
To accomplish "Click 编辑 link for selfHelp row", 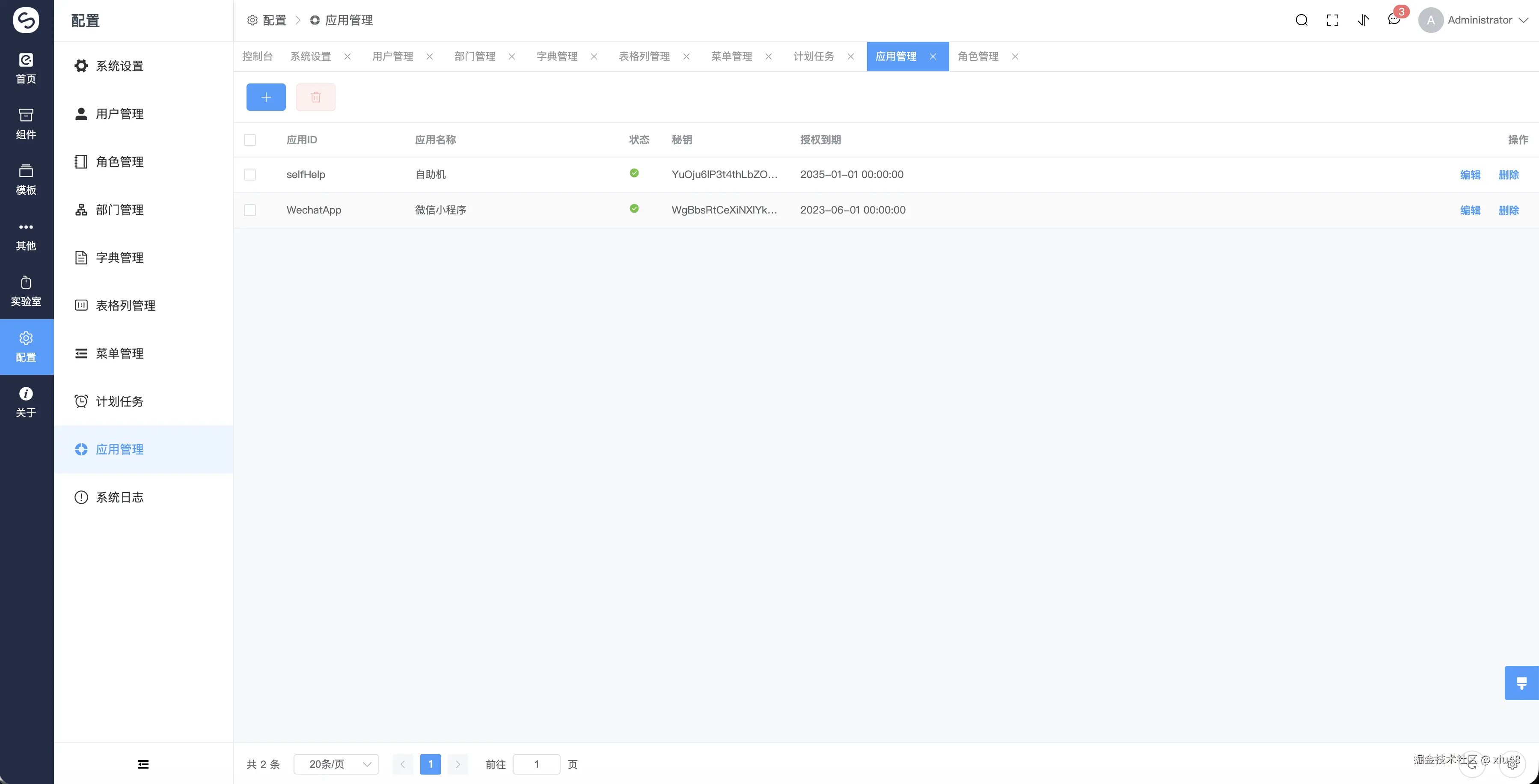I will pyautogui.click(x=1470, y=175).
